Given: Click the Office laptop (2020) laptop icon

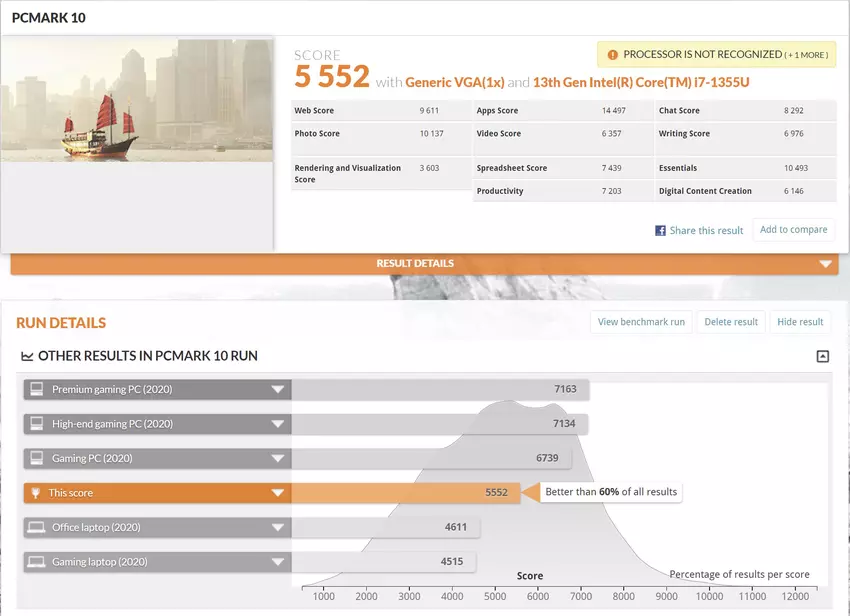Looking at the screenshot, I should tap(37, 527).
